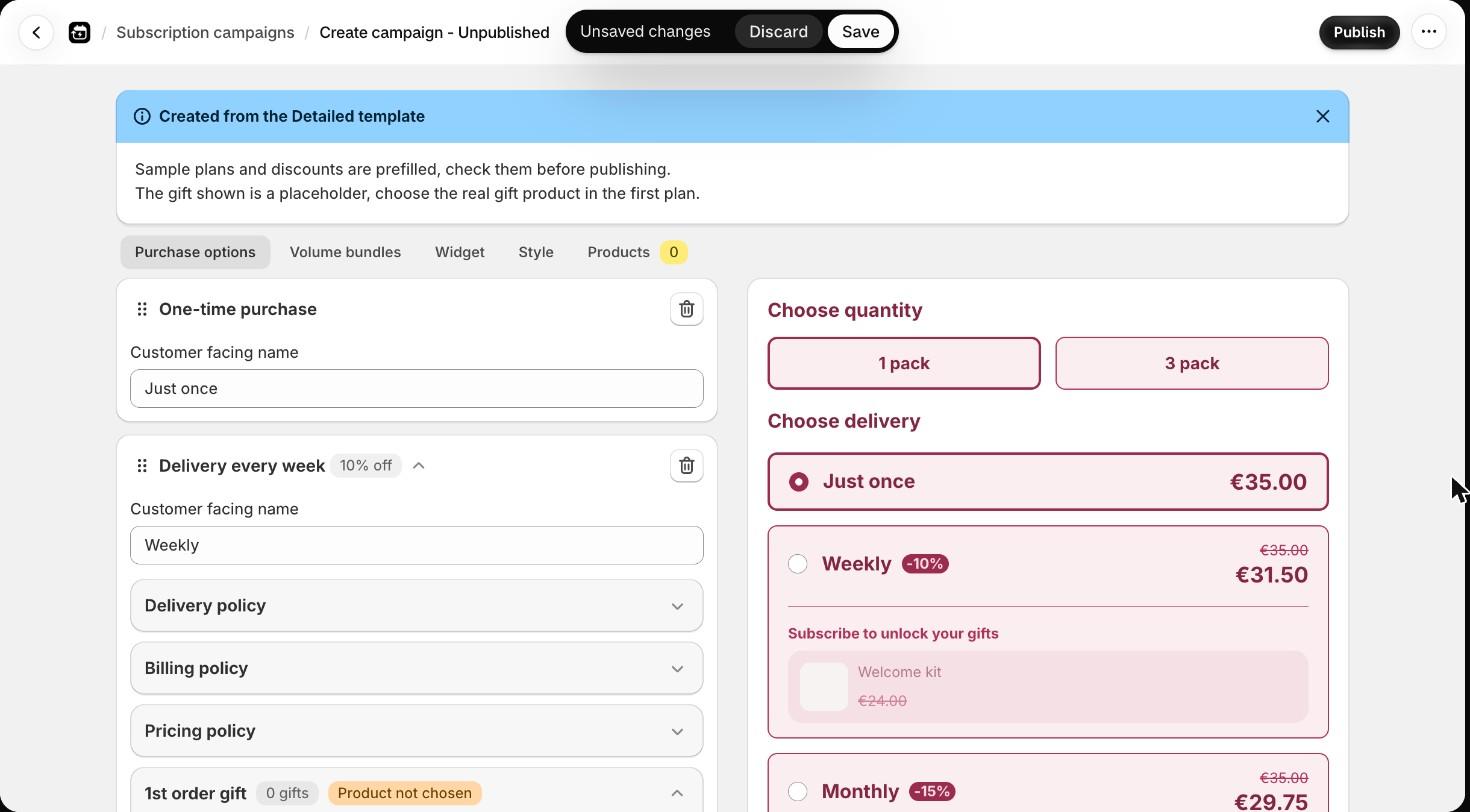The image size is (1470, 812).
Task: Click the Product not chosen warning badge
Action: tap(405, 793)
